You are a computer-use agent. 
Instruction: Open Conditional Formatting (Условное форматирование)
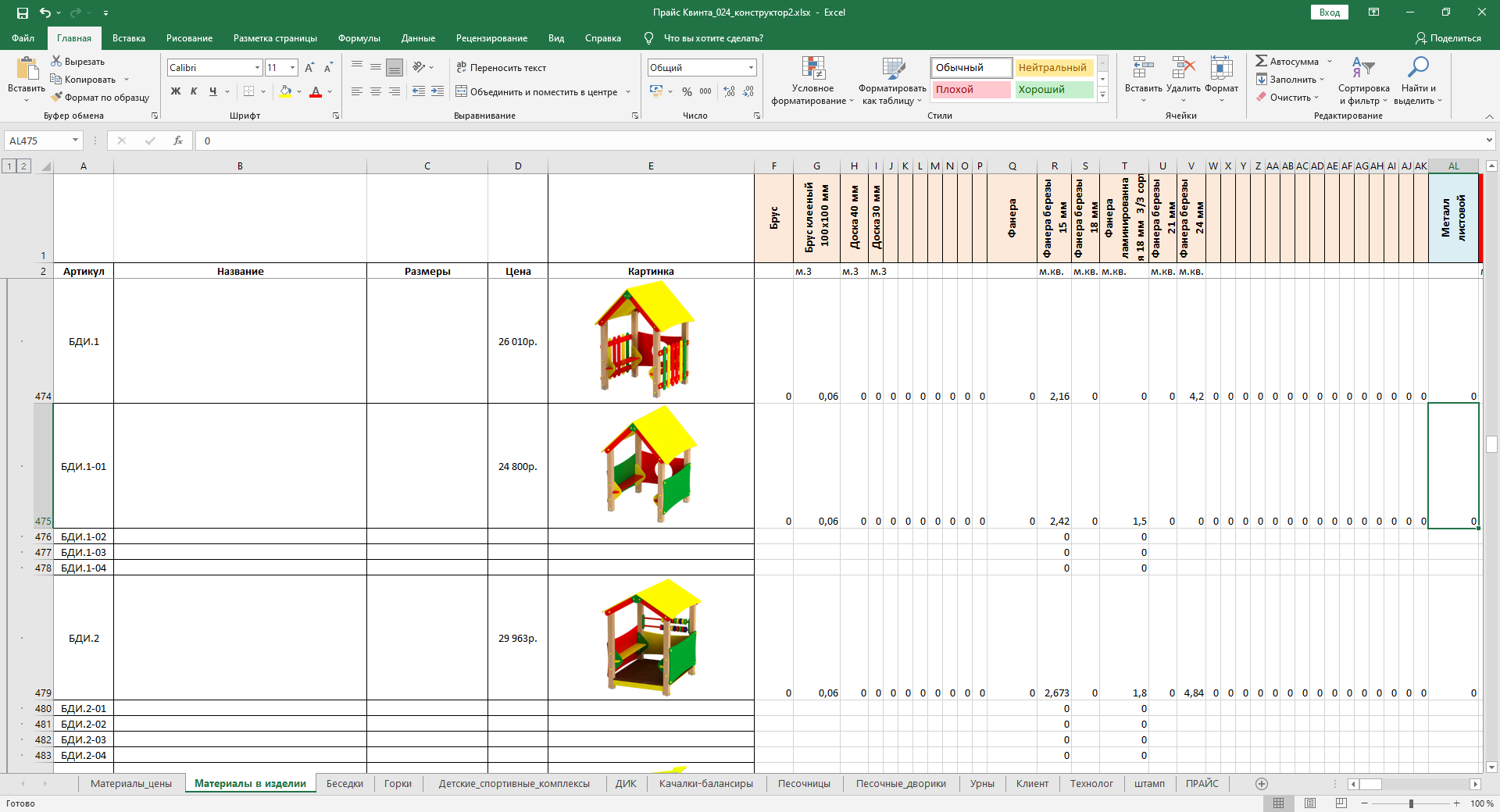tap(812, 80)
